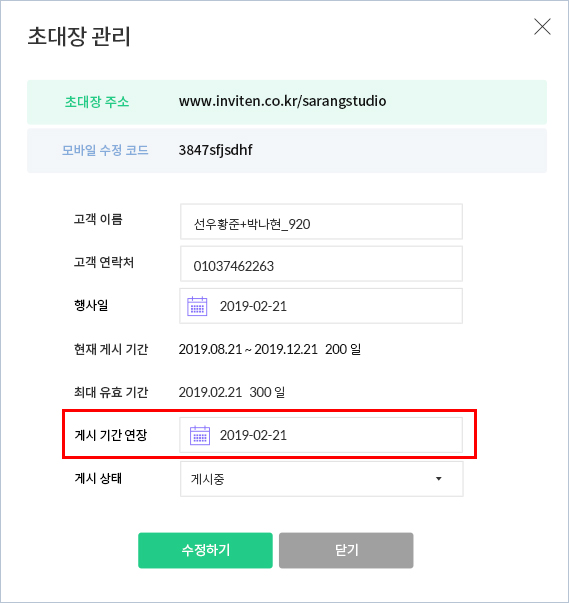The width and height of the screenshot is (569, 603).
Task: Focus the 고객 이름 input field
Action: click(321, 222)
